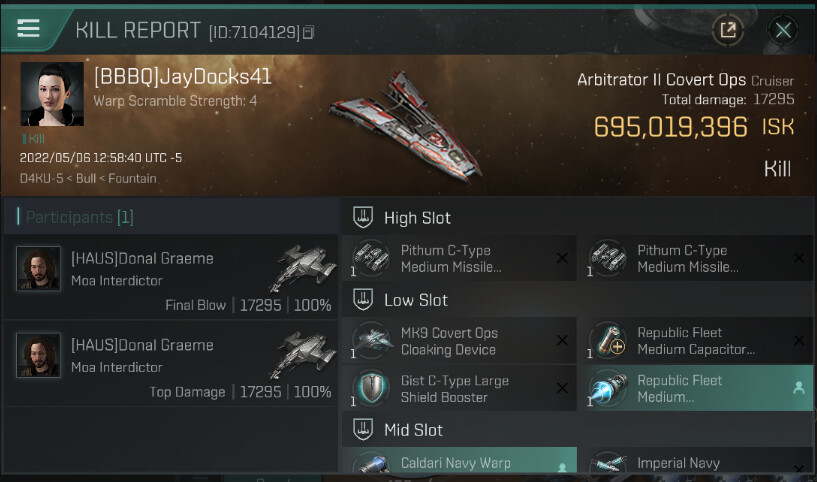Open Donal Graeme's Final Blow entry
The height and width of the screenshot is (482, 817).
pyautogui.click(x=171, y=277)
